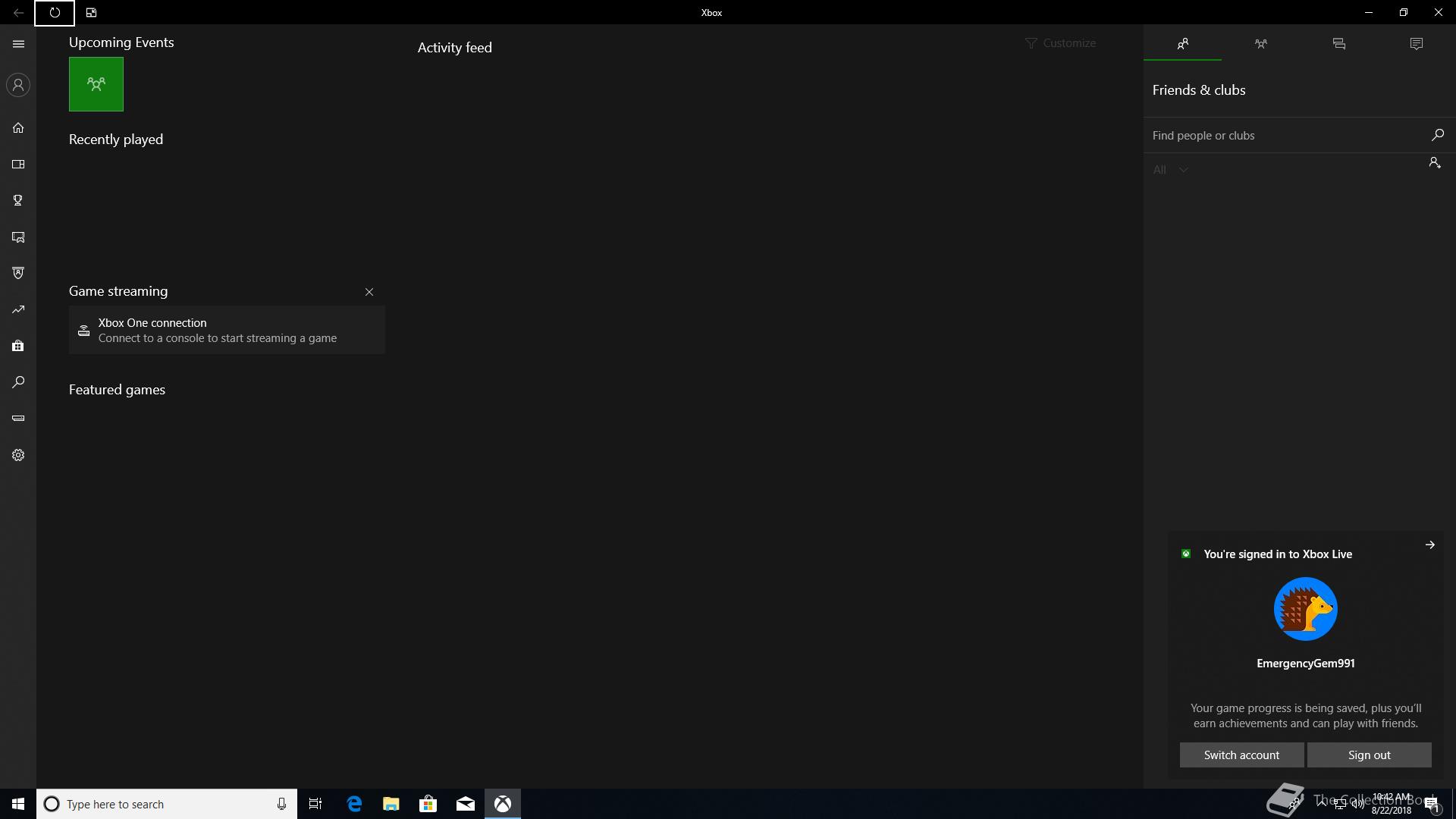Open Microsoft Edge from the taskbar
This screenshot has height=819, width=1456.
(x=354, y=804)
